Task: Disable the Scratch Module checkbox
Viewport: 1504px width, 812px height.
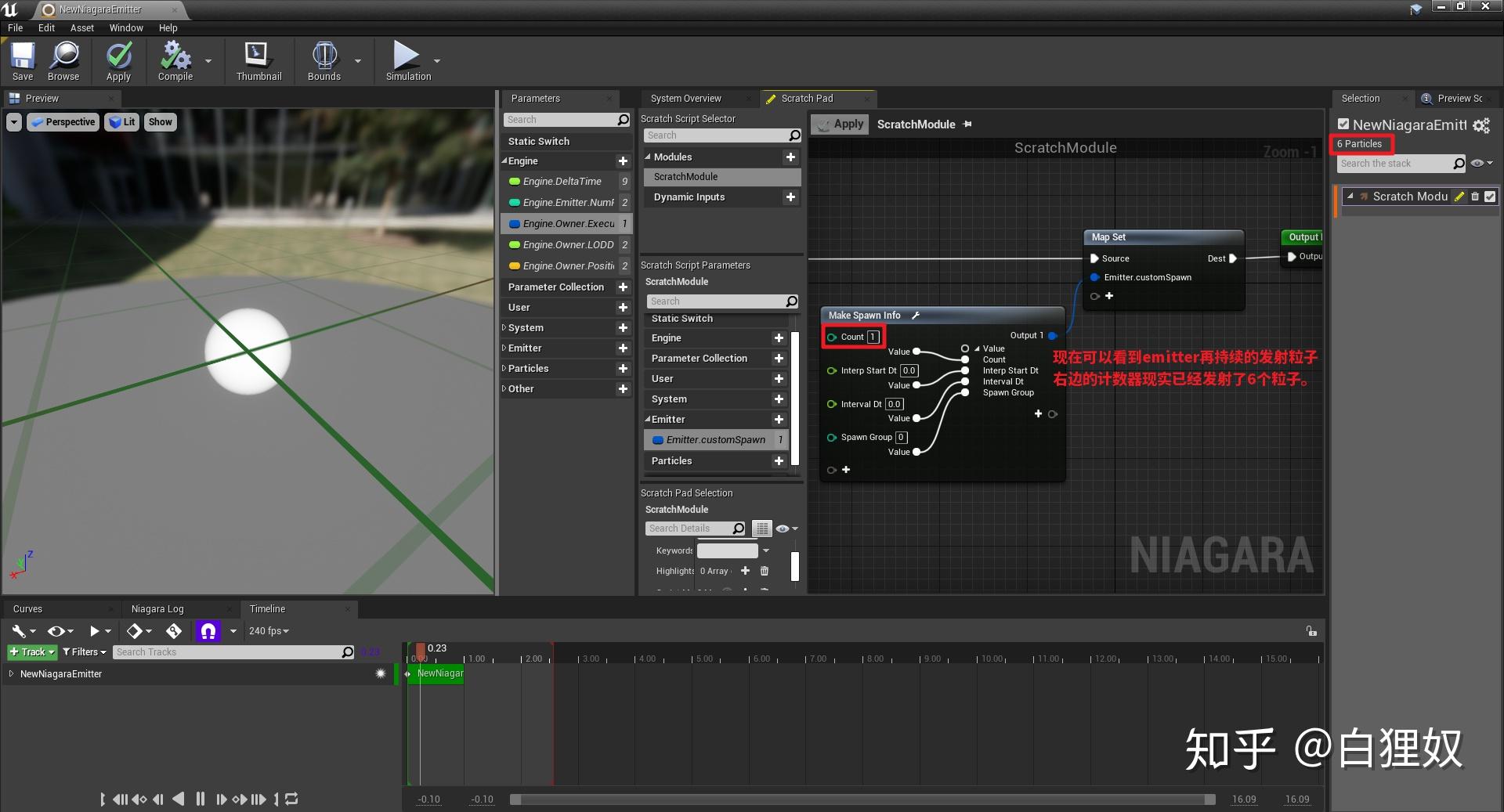Action: [1489, 197]
